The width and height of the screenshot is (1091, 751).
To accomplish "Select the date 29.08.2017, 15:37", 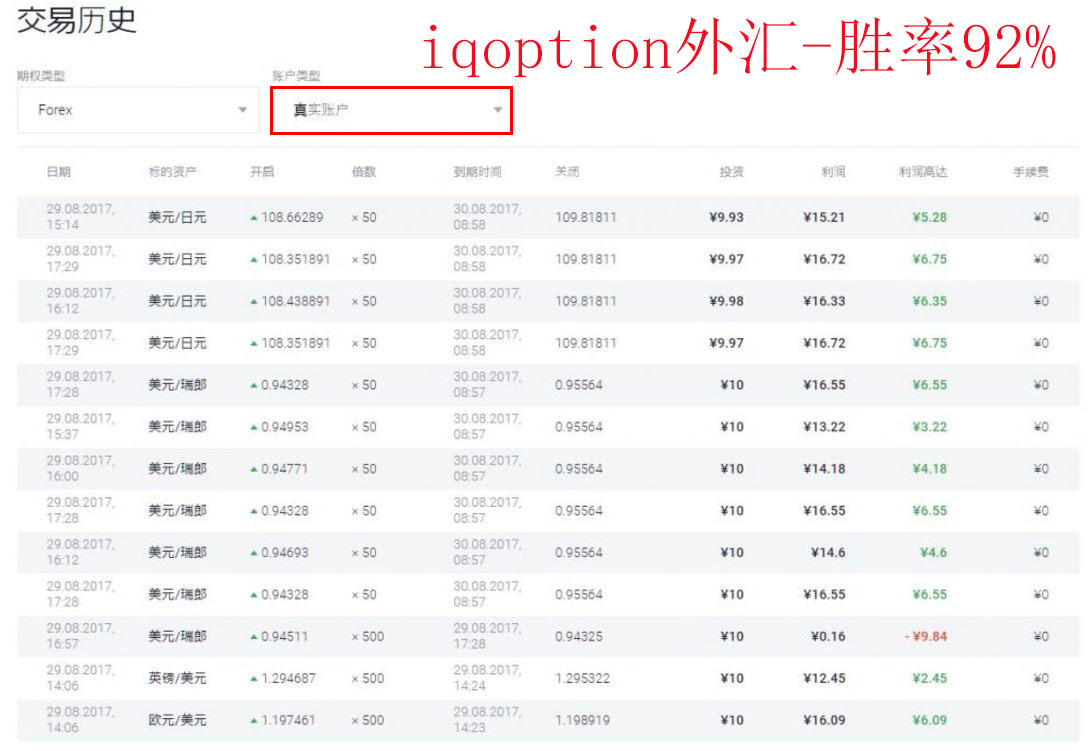I will pyautogui.click(x=81, y=426).
